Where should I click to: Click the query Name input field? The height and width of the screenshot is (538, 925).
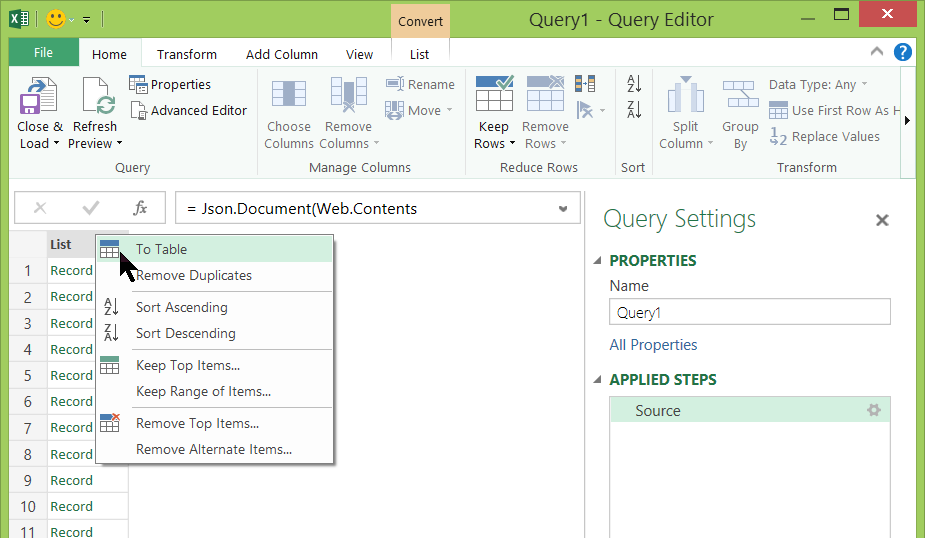pos(749,312)
